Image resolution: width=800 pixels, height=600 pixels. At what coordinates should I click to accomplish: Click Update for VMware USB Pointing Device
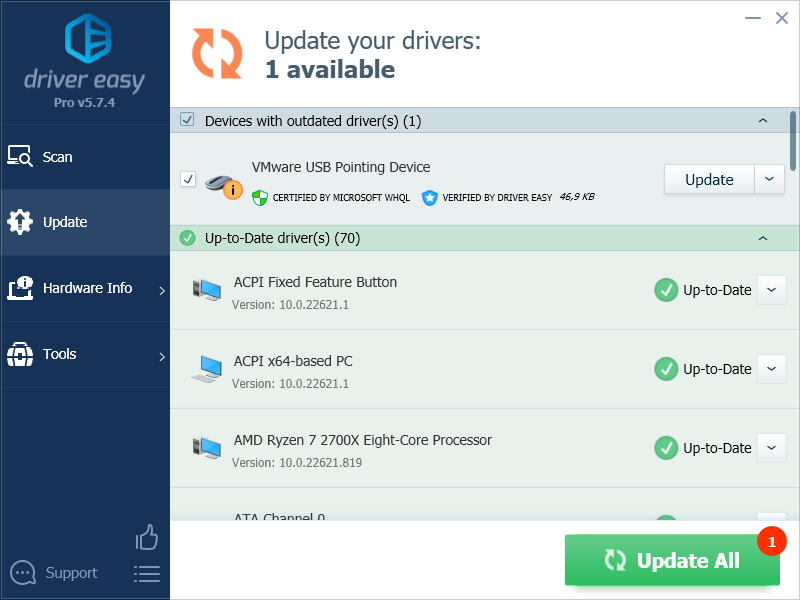(x=709, y=179)
